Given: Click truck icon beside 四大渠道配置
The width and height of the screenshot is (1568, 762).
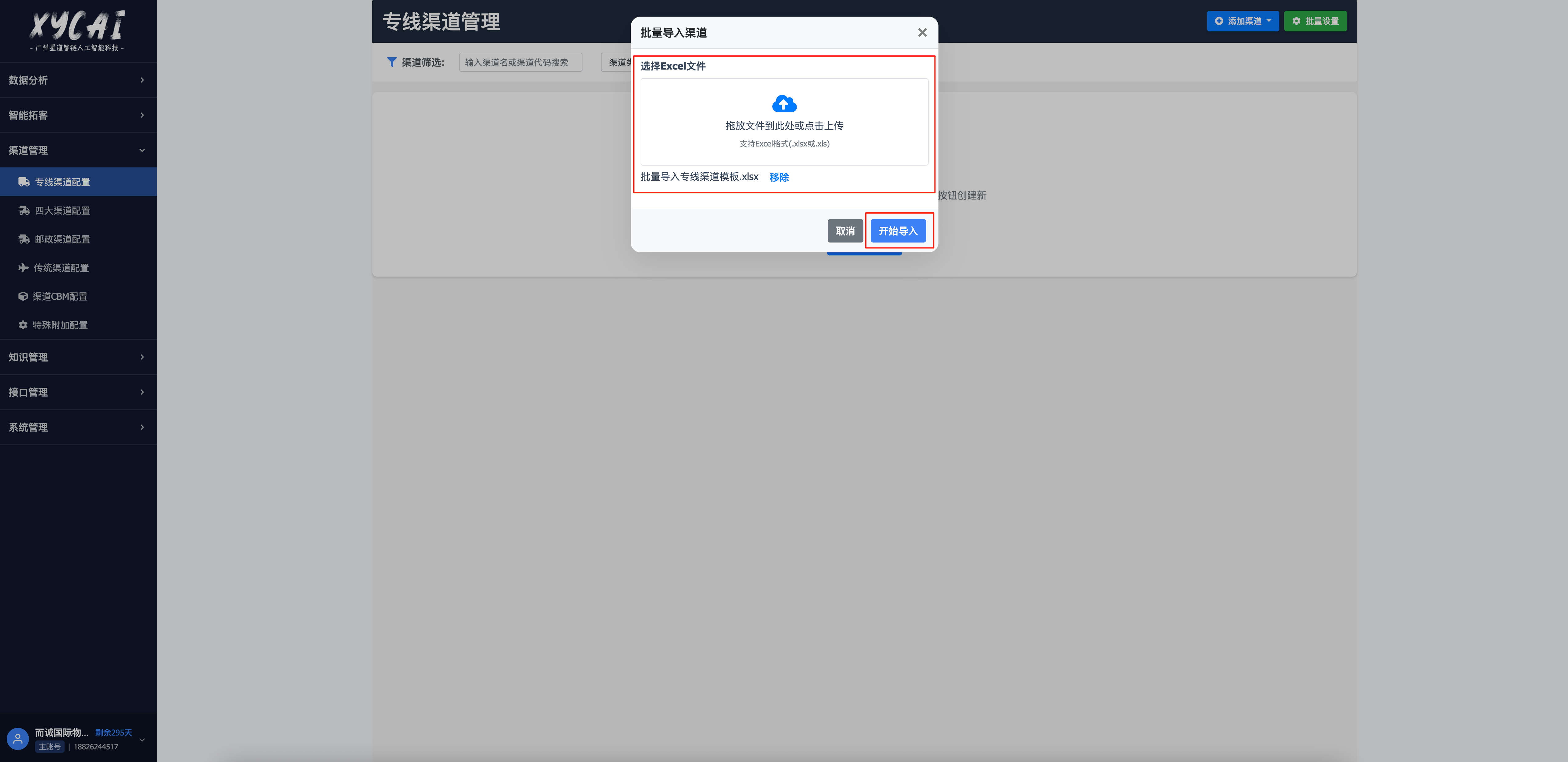Looking at the screenshot, I should (24, 210).
